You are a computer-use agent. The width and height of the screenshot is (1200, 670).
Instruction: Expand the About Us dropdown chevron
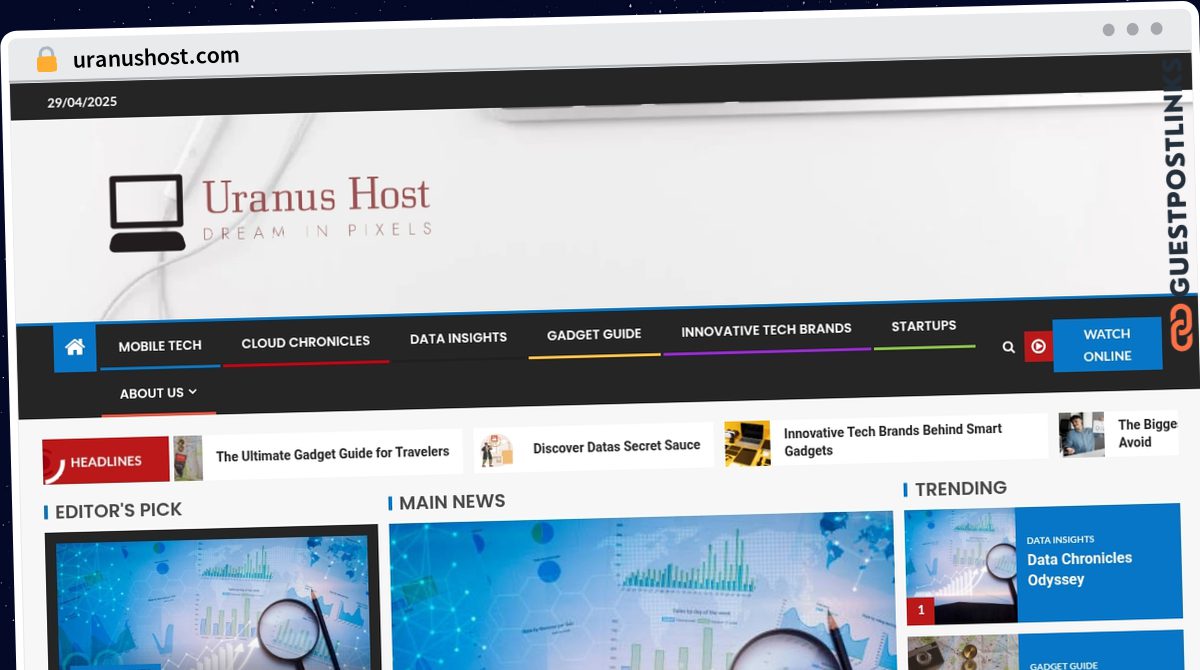click(x=192, y=392)
